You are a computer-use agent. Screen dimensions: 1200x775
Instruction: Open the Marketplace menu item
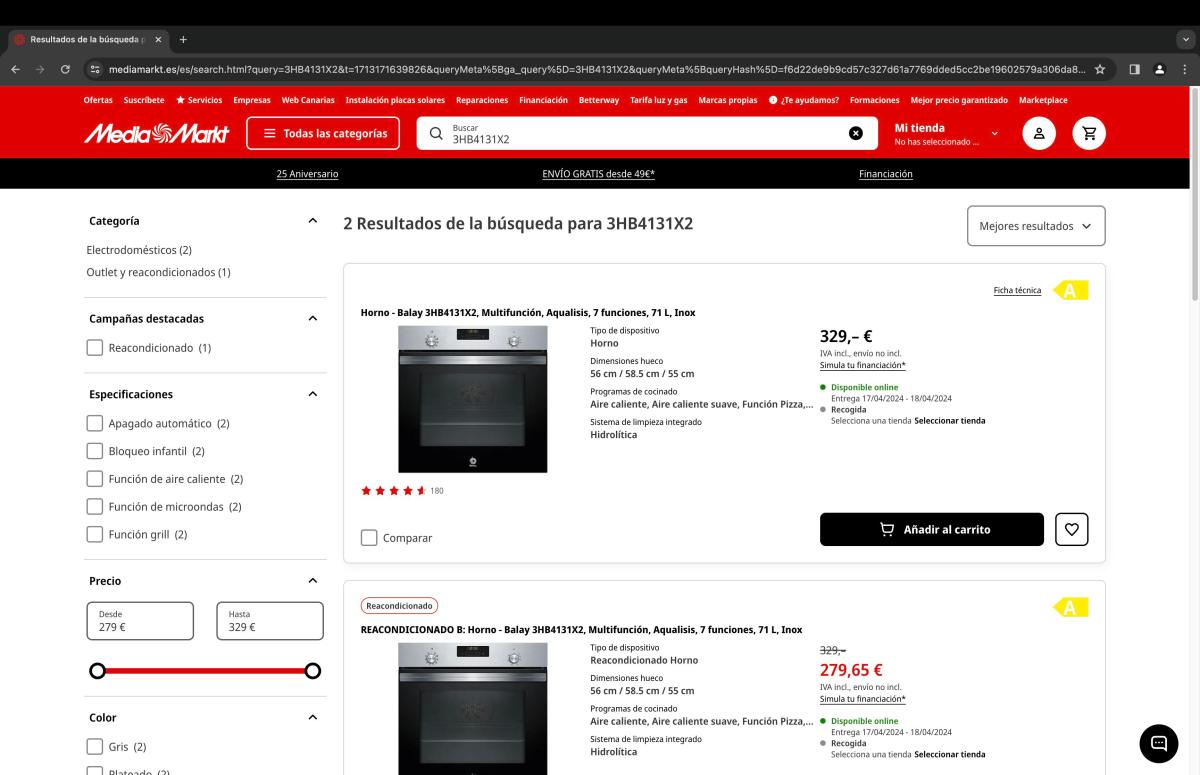1043,100
